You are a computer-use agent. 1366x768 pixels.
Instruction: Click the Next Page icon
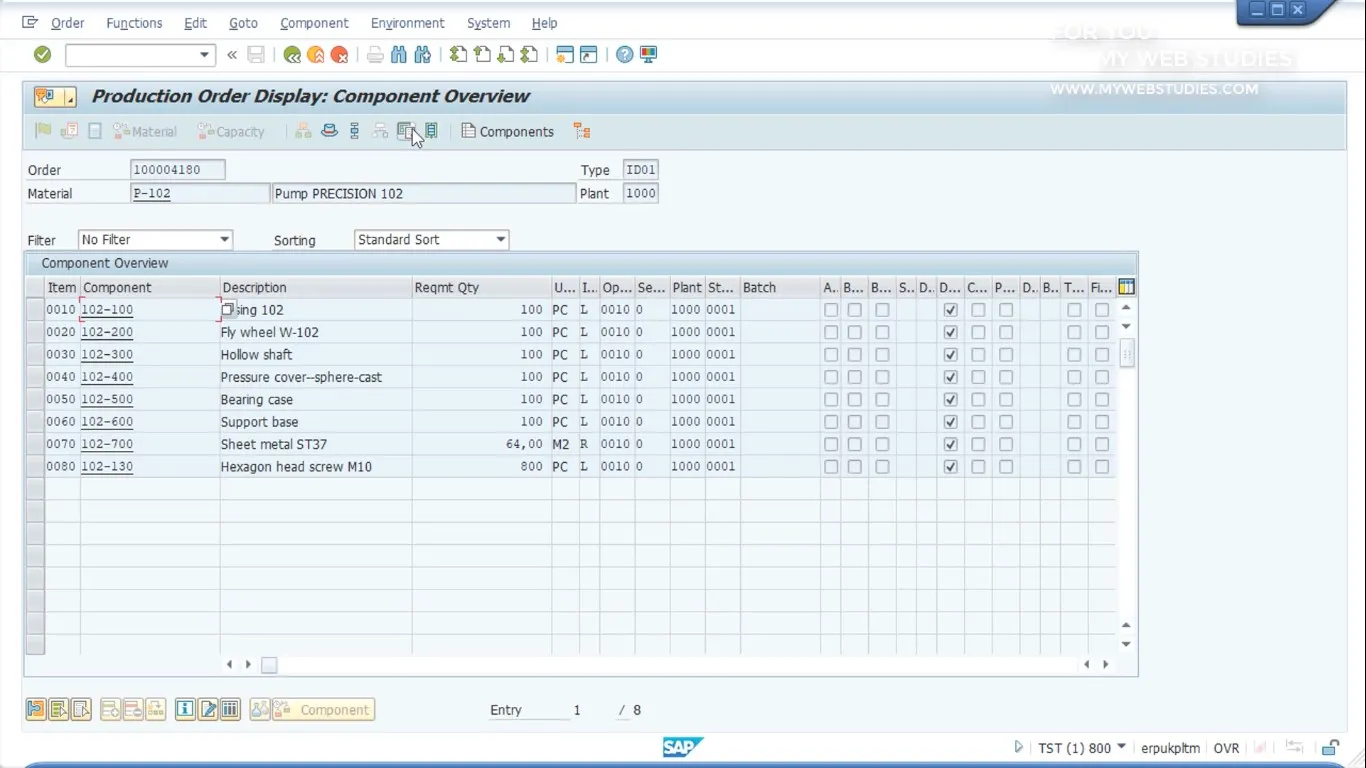(x=506, y=55)
